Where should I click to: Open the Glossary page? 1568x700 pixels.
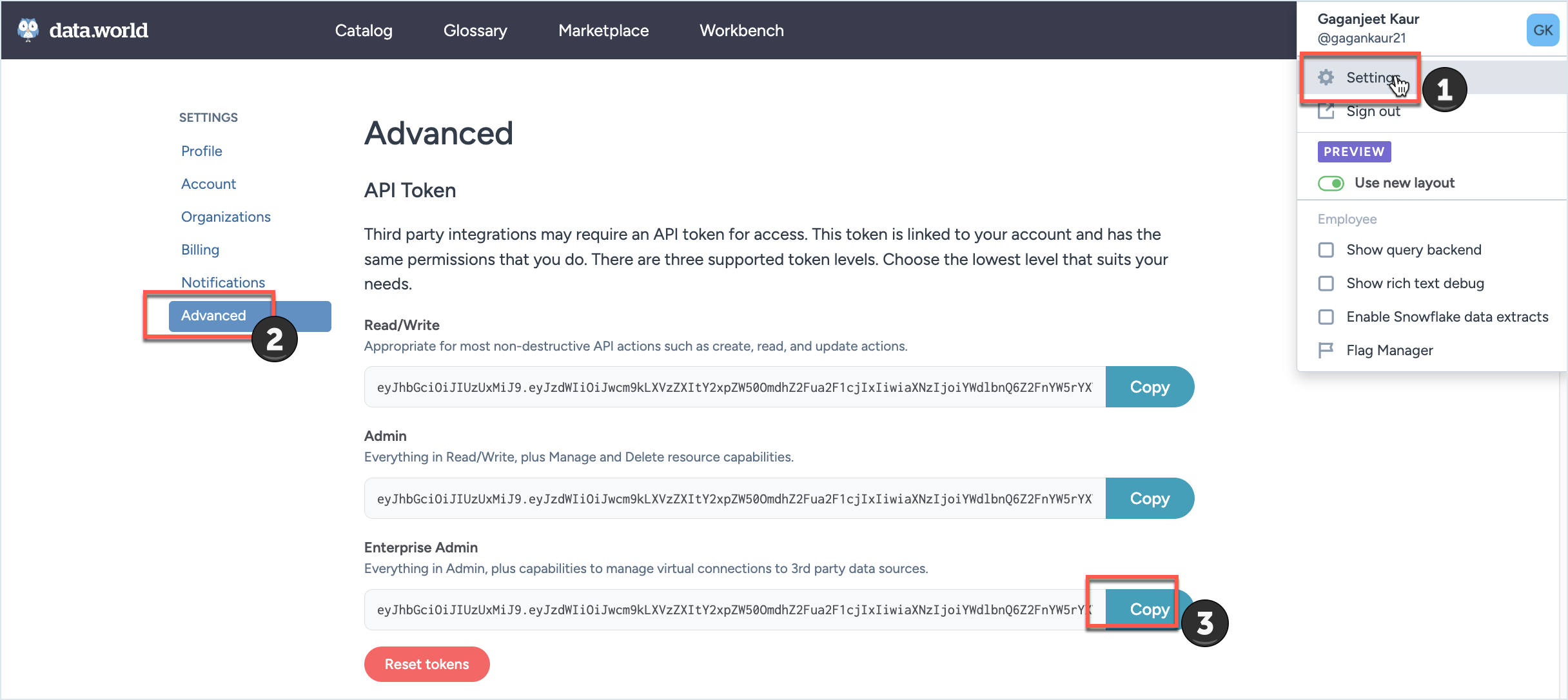tap(475, 30)
